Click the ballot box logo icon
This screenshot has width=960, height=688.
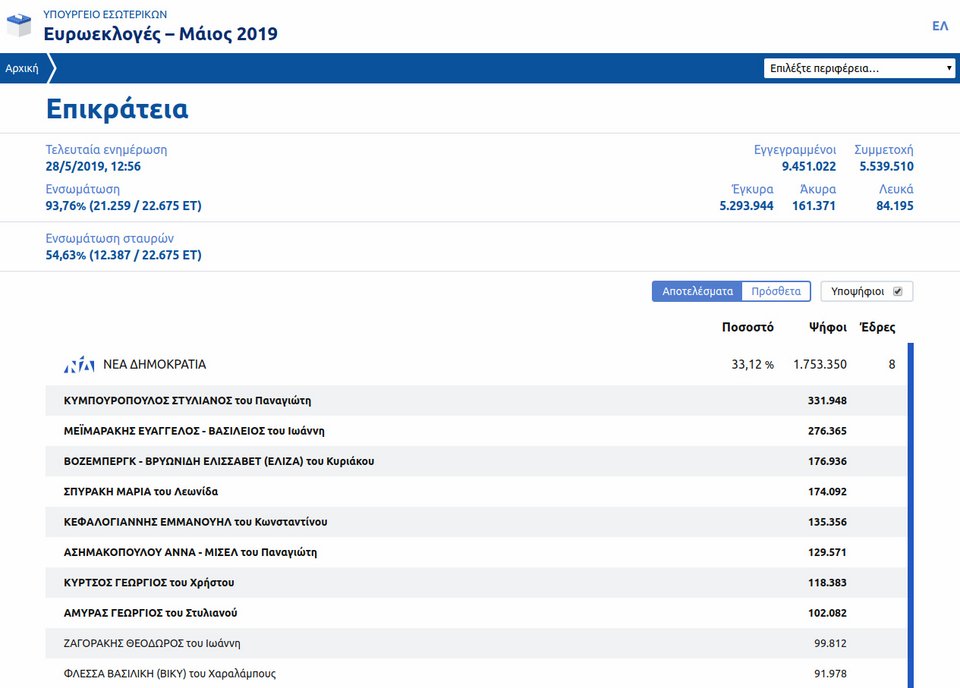(19, 25)
